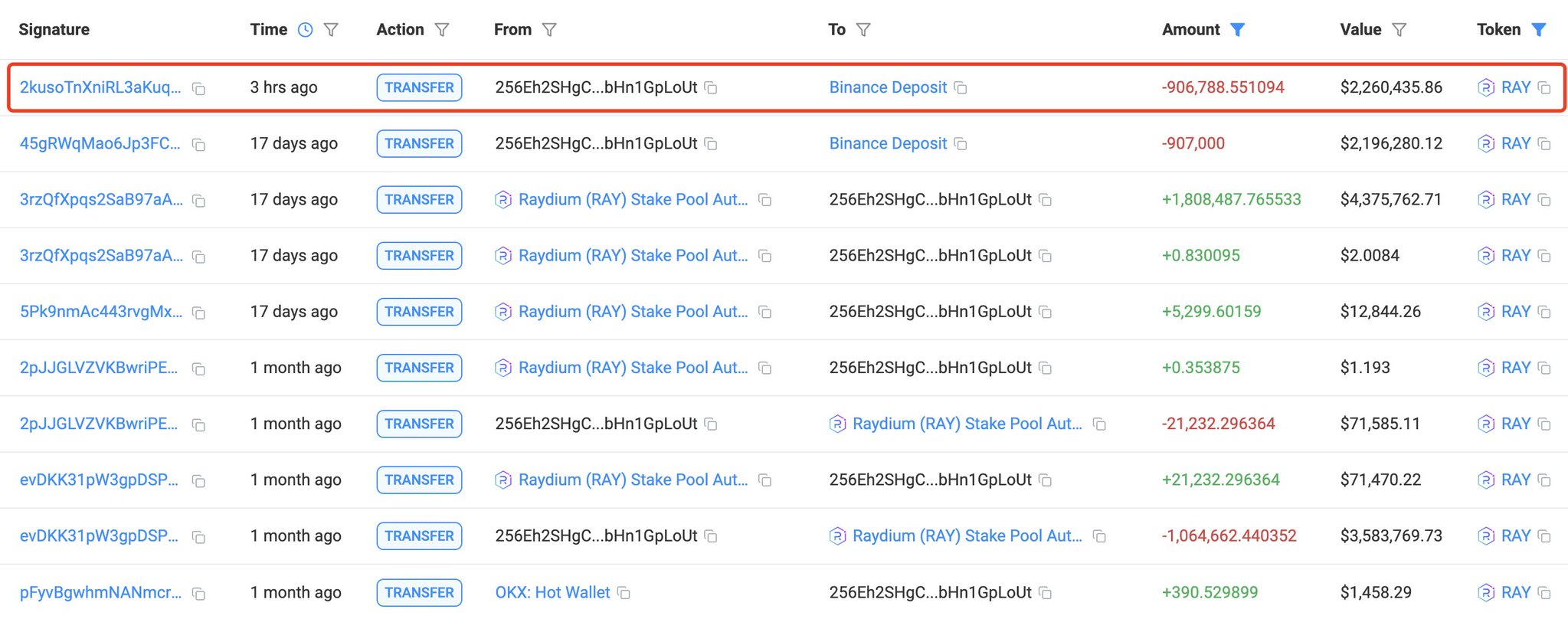Open the From column filter

549,30
